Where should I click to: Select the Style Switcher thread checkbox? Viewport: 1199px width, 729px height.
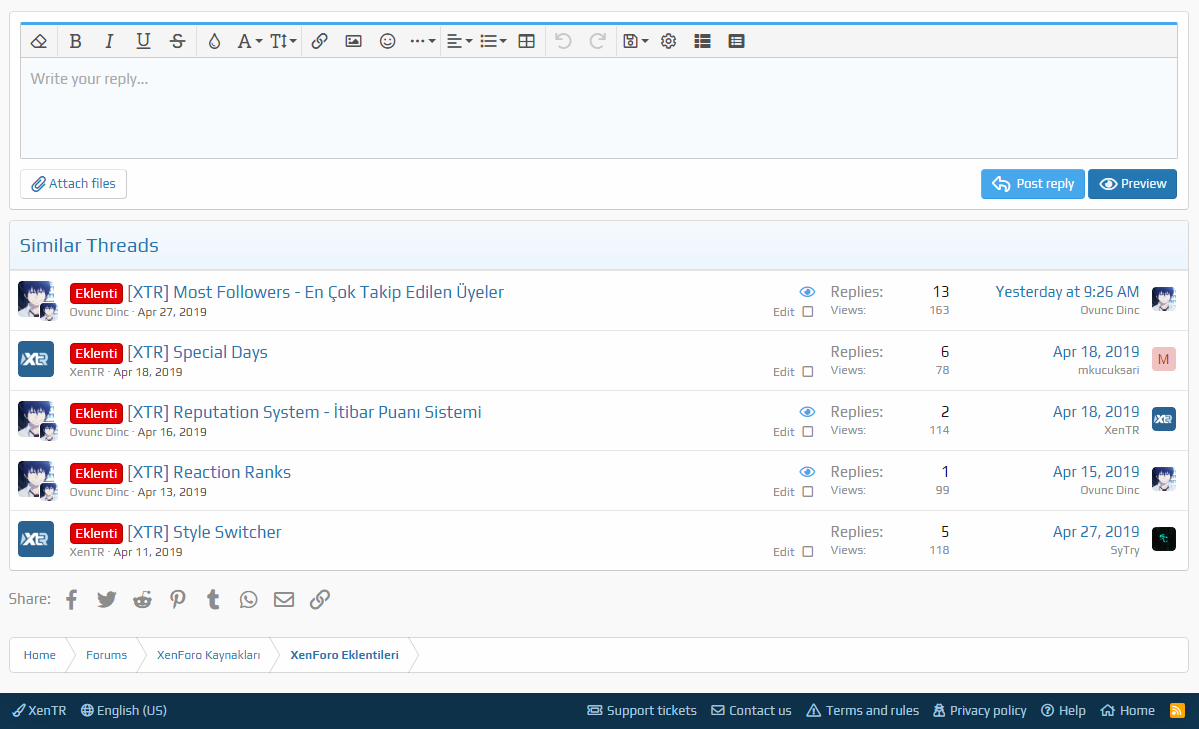click(x=808, y=552)
